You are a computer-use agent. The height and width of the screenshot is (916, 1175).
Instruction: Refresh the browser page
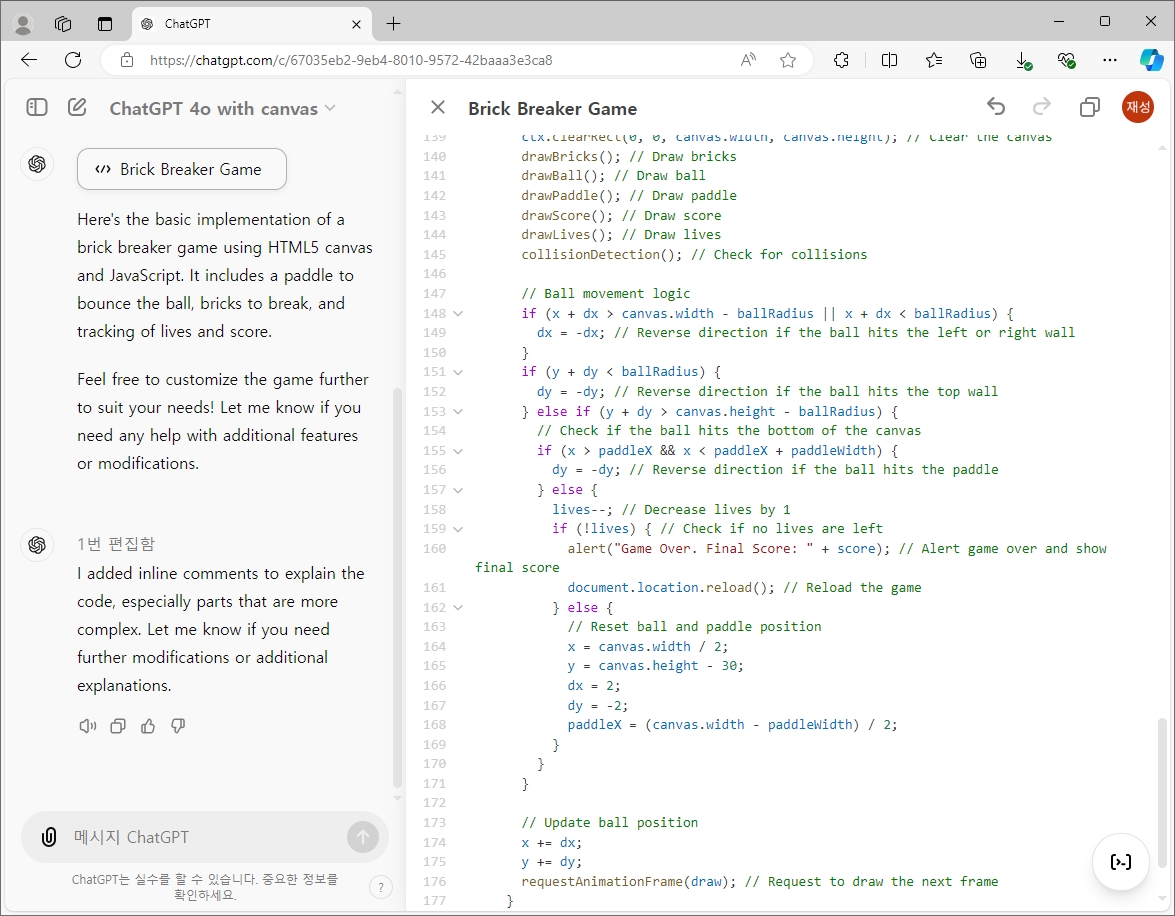pos(73,60)
